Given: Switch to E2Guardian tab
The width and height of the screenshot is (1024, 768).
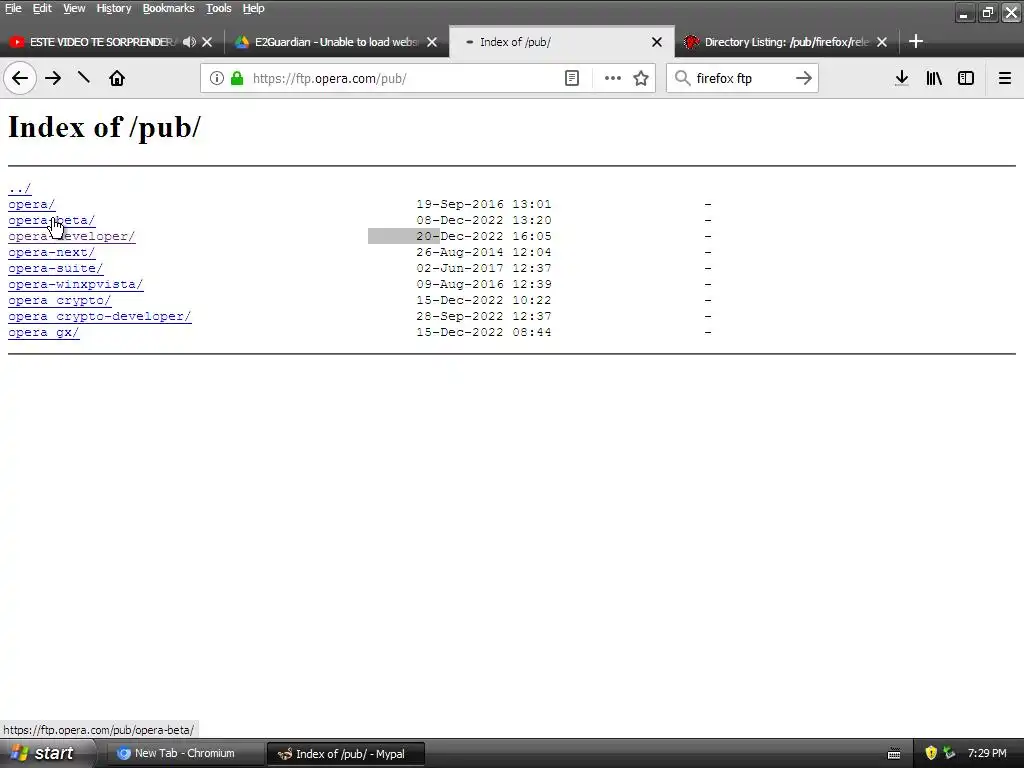Looking at the screenshot, I should point(336,42).
